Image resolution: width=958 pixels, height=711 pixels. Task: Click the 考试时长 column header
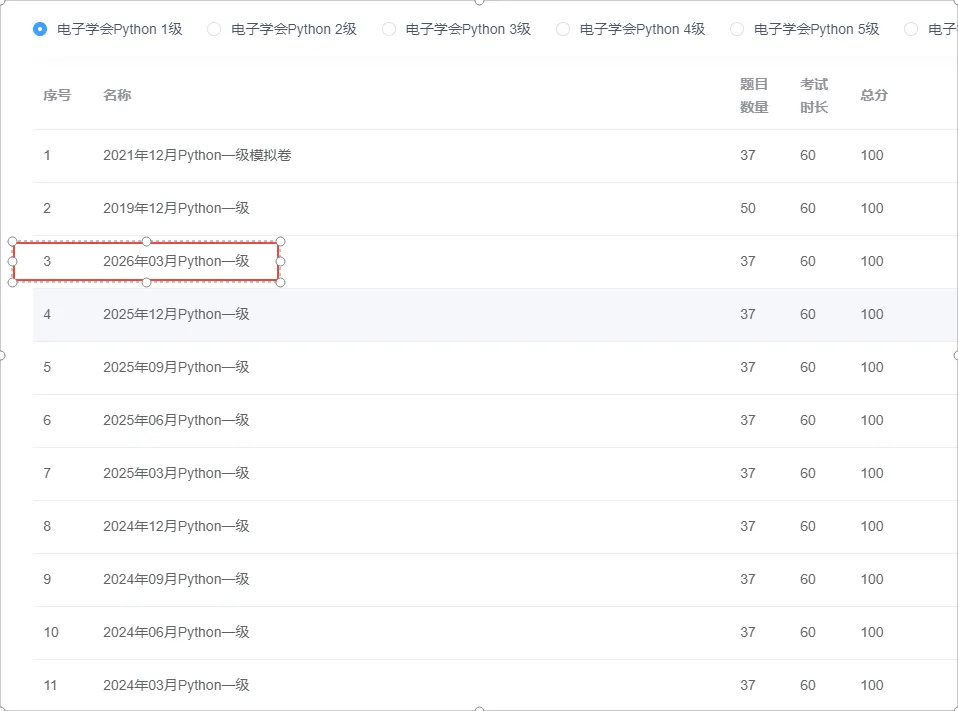[x=814, y=96]
